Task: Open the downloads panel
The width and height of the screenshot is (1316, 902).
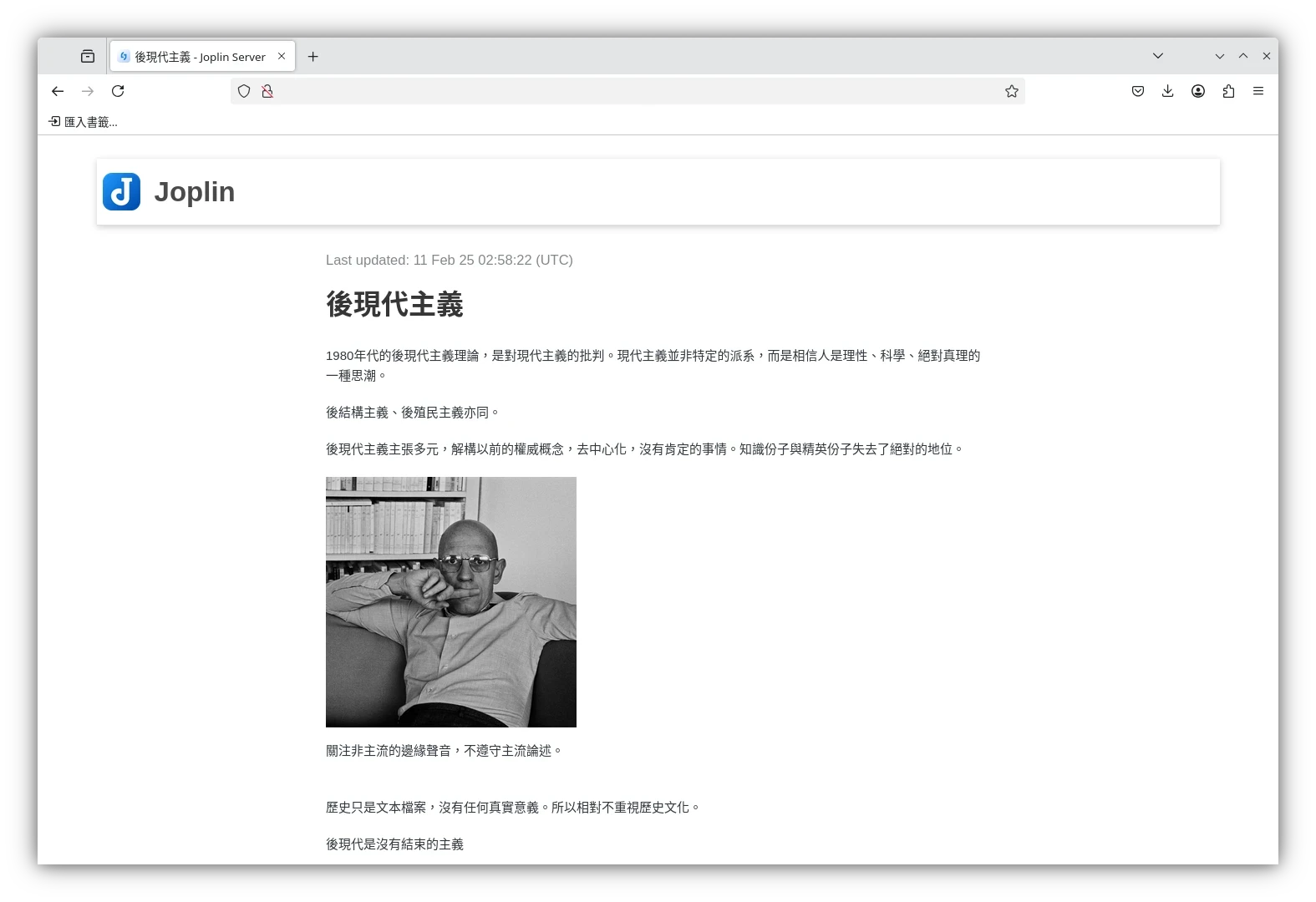Action: coord(1168,91)
